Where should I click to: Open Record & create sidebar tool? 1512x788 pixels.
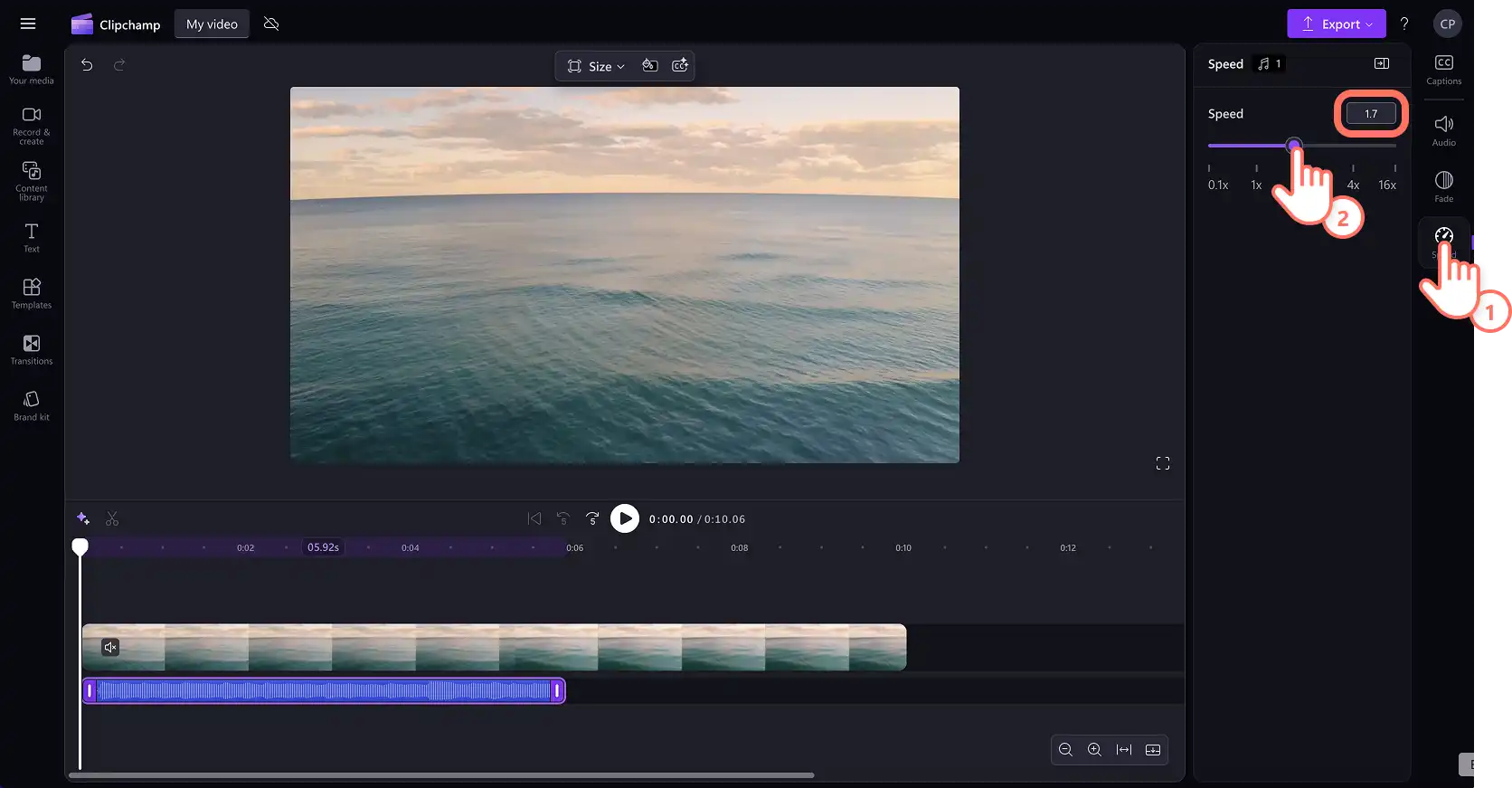[x=32, y=125]
